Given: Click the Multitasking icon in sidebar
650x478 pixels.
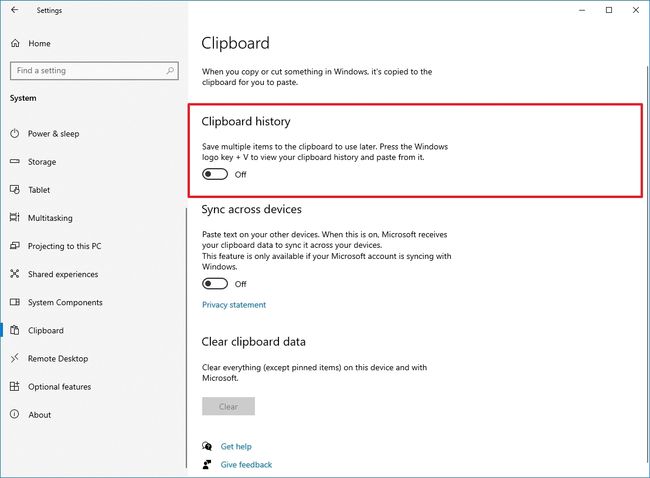Looking at the screenshot, I should point(15,218).
